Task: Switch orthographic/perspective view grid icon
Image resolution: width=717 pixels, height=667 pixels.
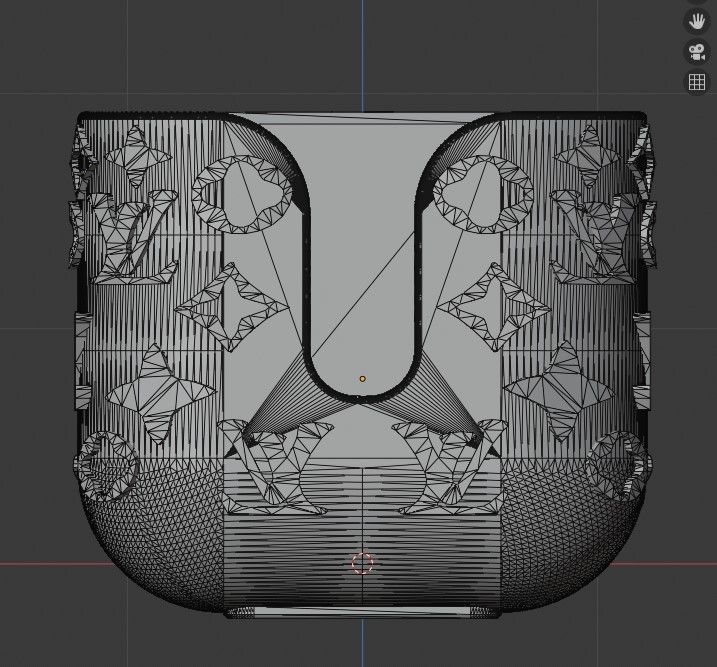Action: click(696, 82)
